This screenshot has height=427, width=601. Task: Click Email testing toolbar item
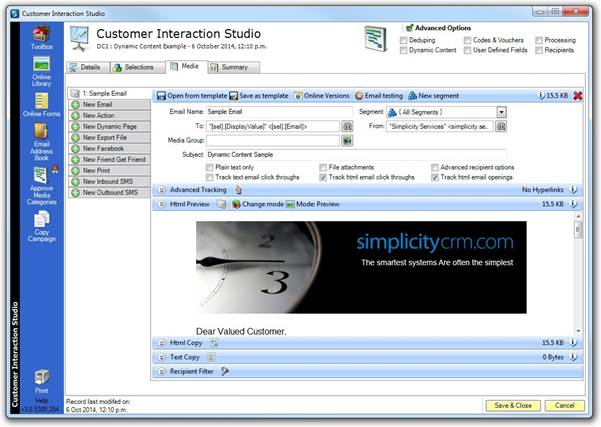pos(379,96)
